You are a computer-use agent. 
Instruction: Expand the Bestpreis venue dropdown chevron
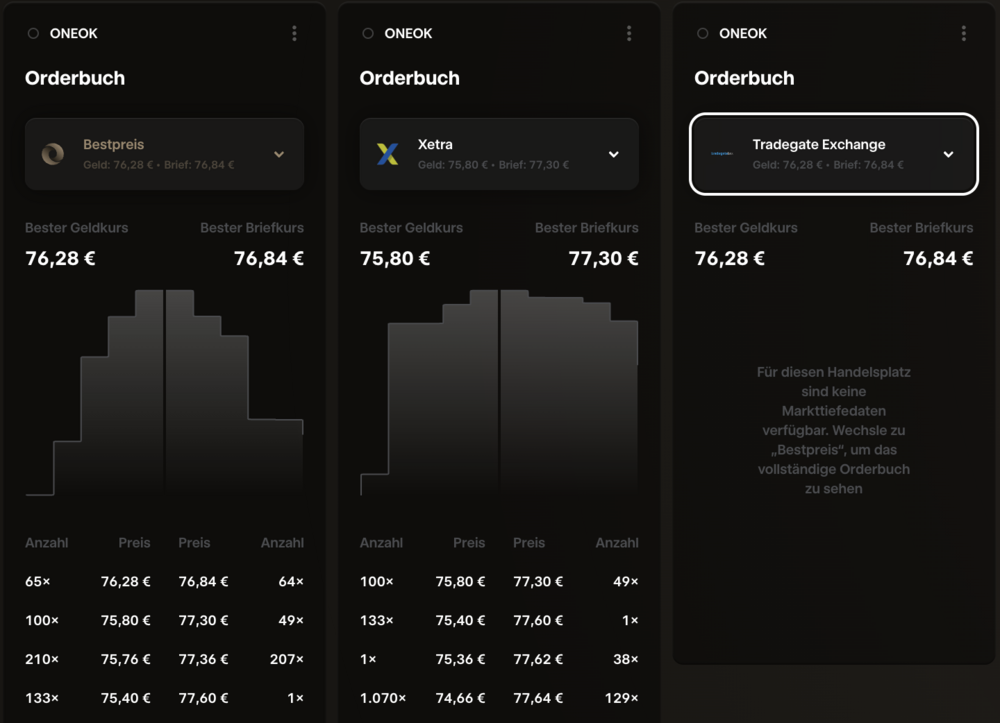click(279, 154)
